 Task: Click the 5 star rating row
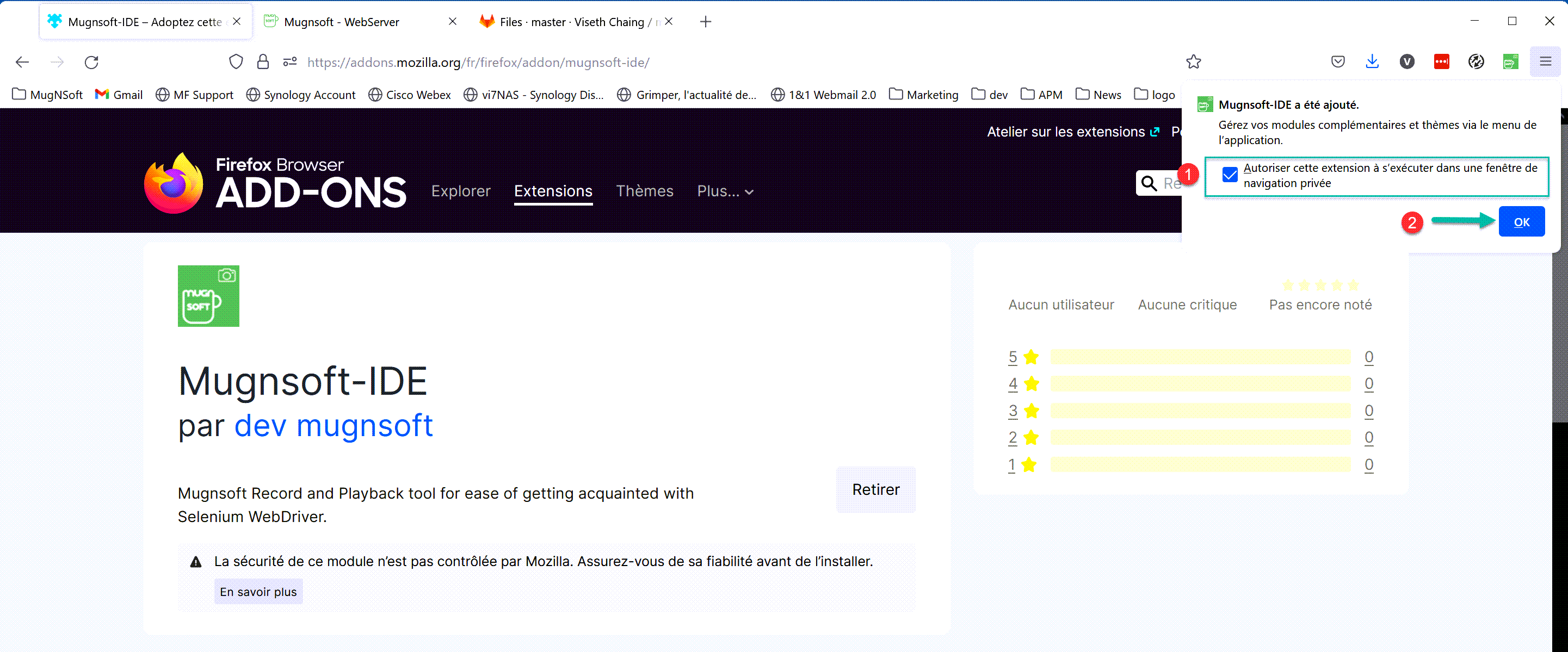pyautogui.click(x=1190, y=357)
